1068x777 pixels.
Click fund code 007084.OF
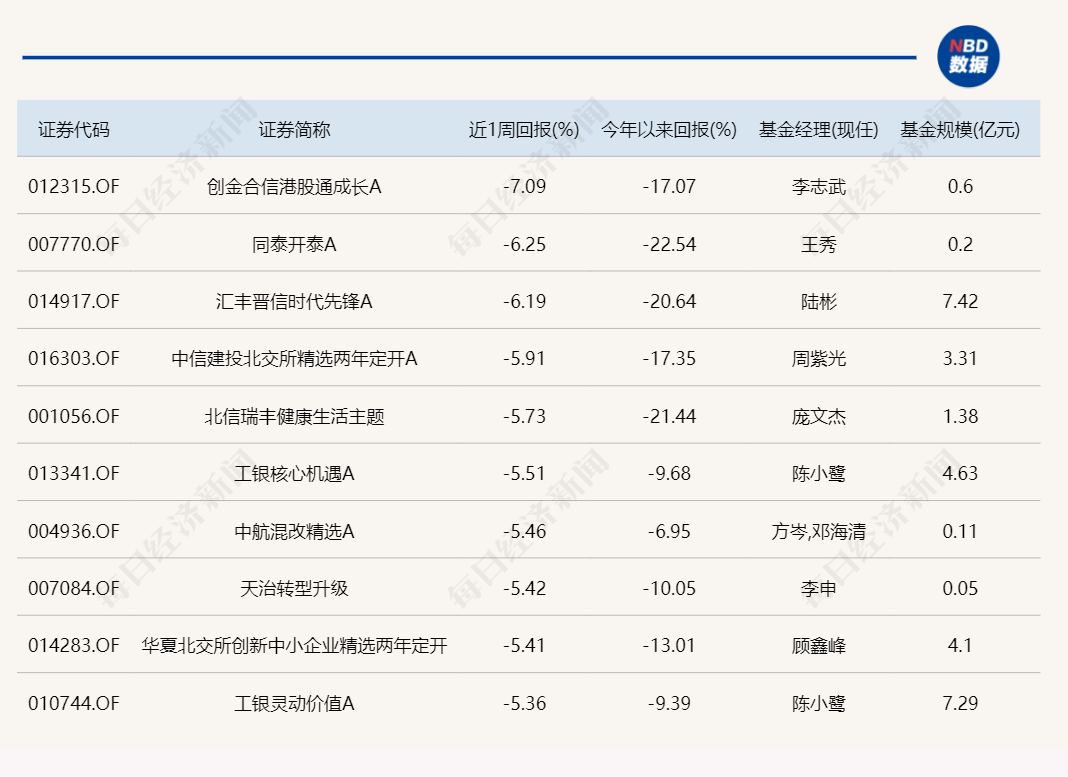click(74, 589)
